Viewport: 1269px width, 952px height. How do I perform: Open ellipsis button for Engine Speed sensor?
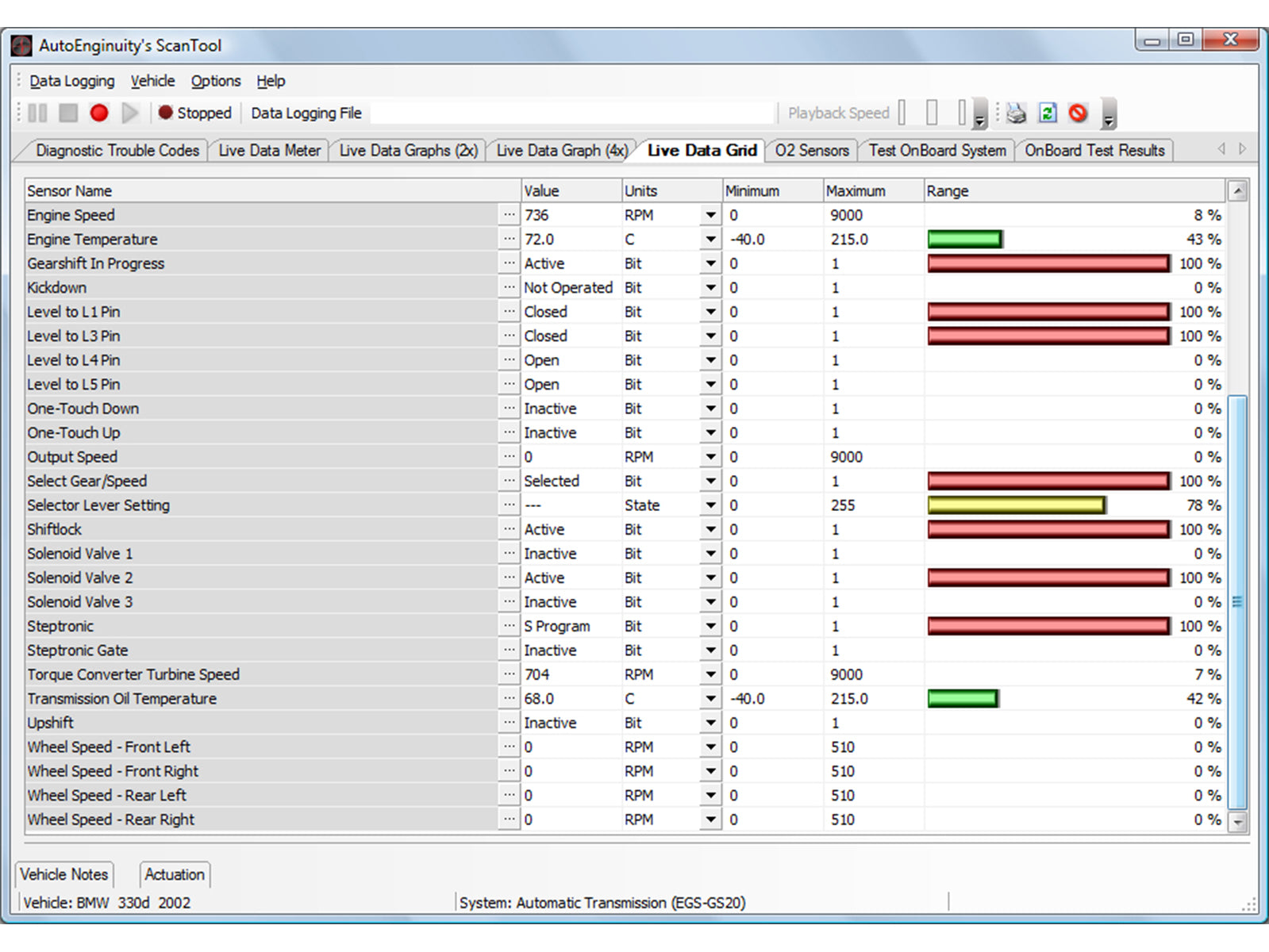pos(509,215)
